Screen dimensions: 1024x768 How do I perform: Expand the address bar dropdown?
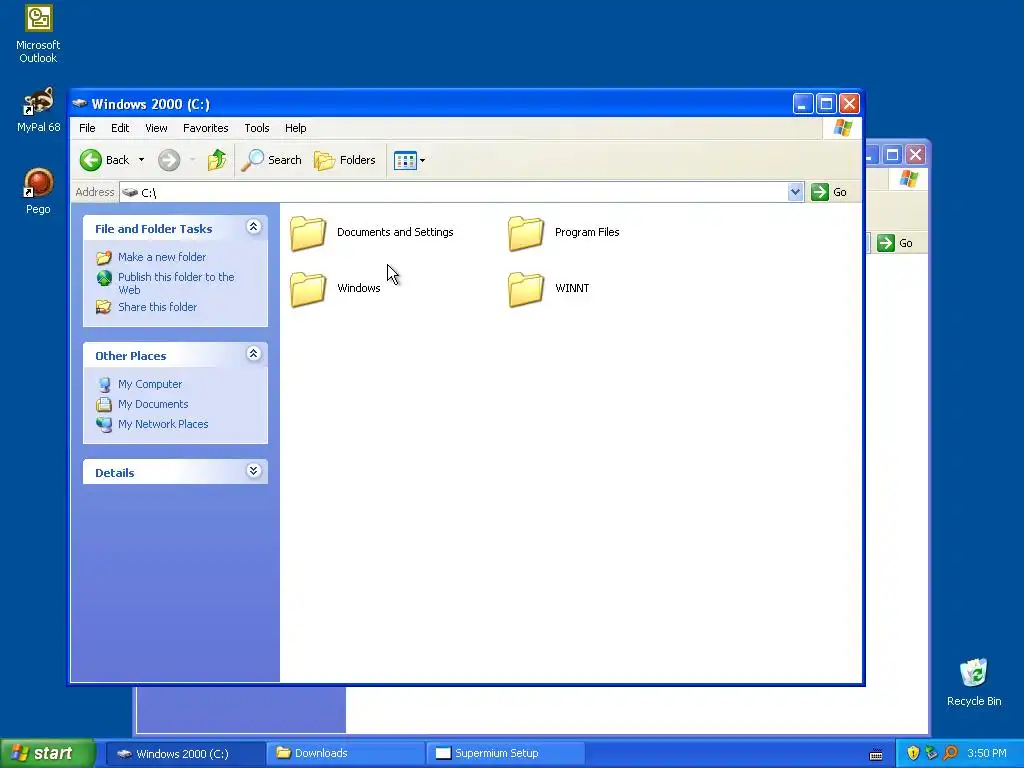(795, 192)
